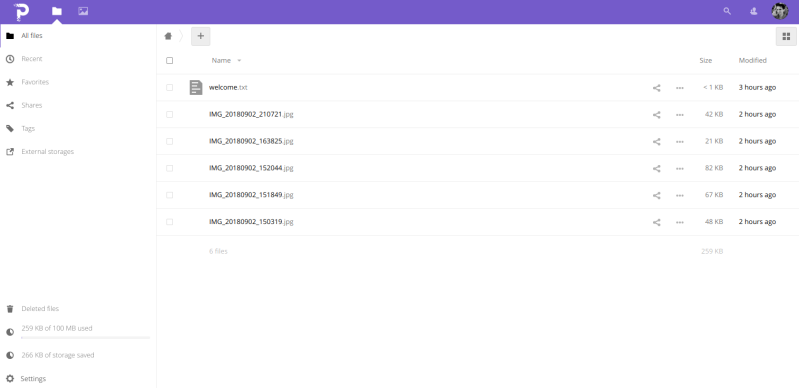Click 259 KB of 100 MB used
The height and width of the screenshot is (388, 799).
click(57, 328)
